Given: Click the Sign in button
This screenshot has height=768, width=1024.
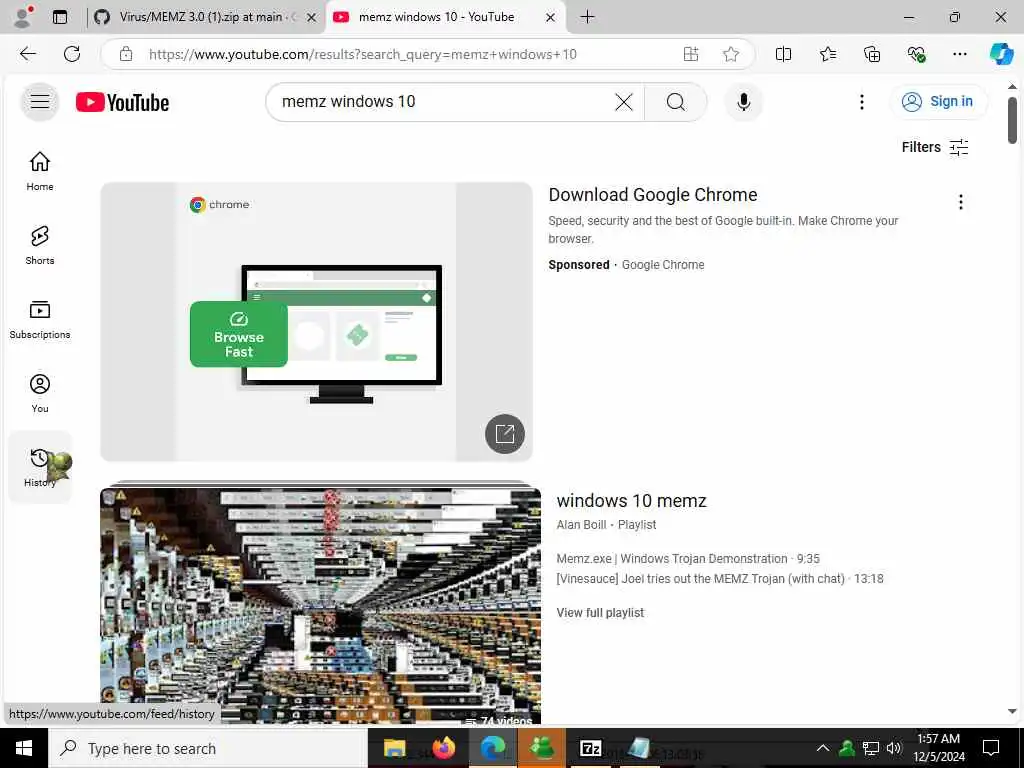Looking at the screenshot, I should click(938, 102).
